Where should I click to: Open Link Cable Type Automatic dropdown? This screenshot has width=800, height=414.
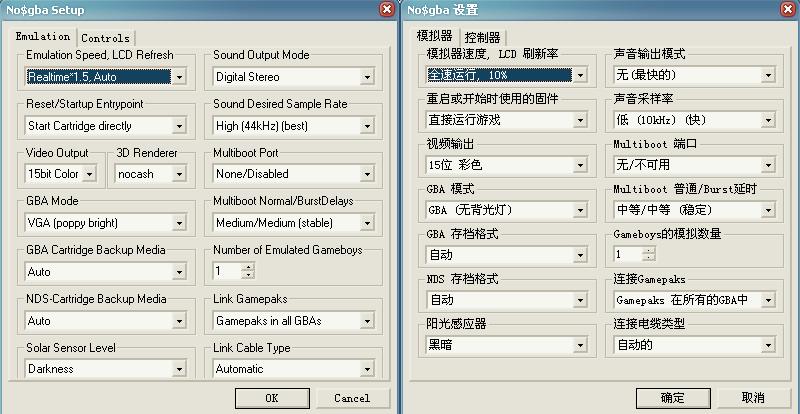[x=366, y=369]
